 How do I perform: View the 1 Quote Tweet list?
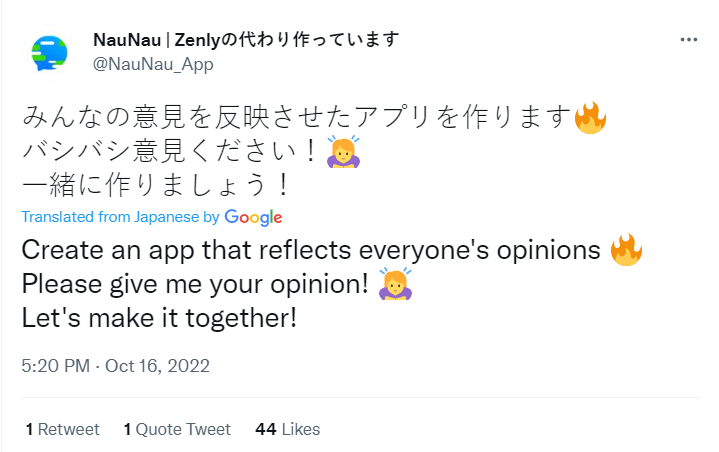pos(177,429)
